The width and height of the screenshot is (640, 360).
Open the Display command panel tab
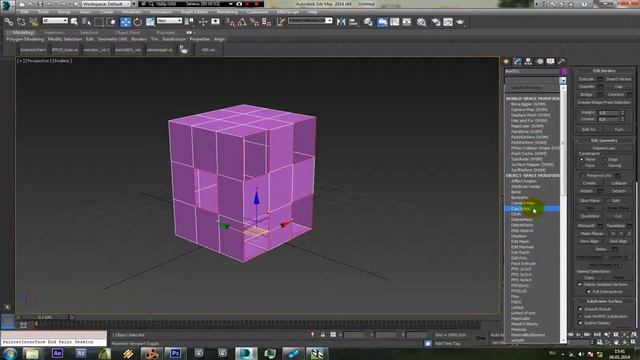(551, 61)
